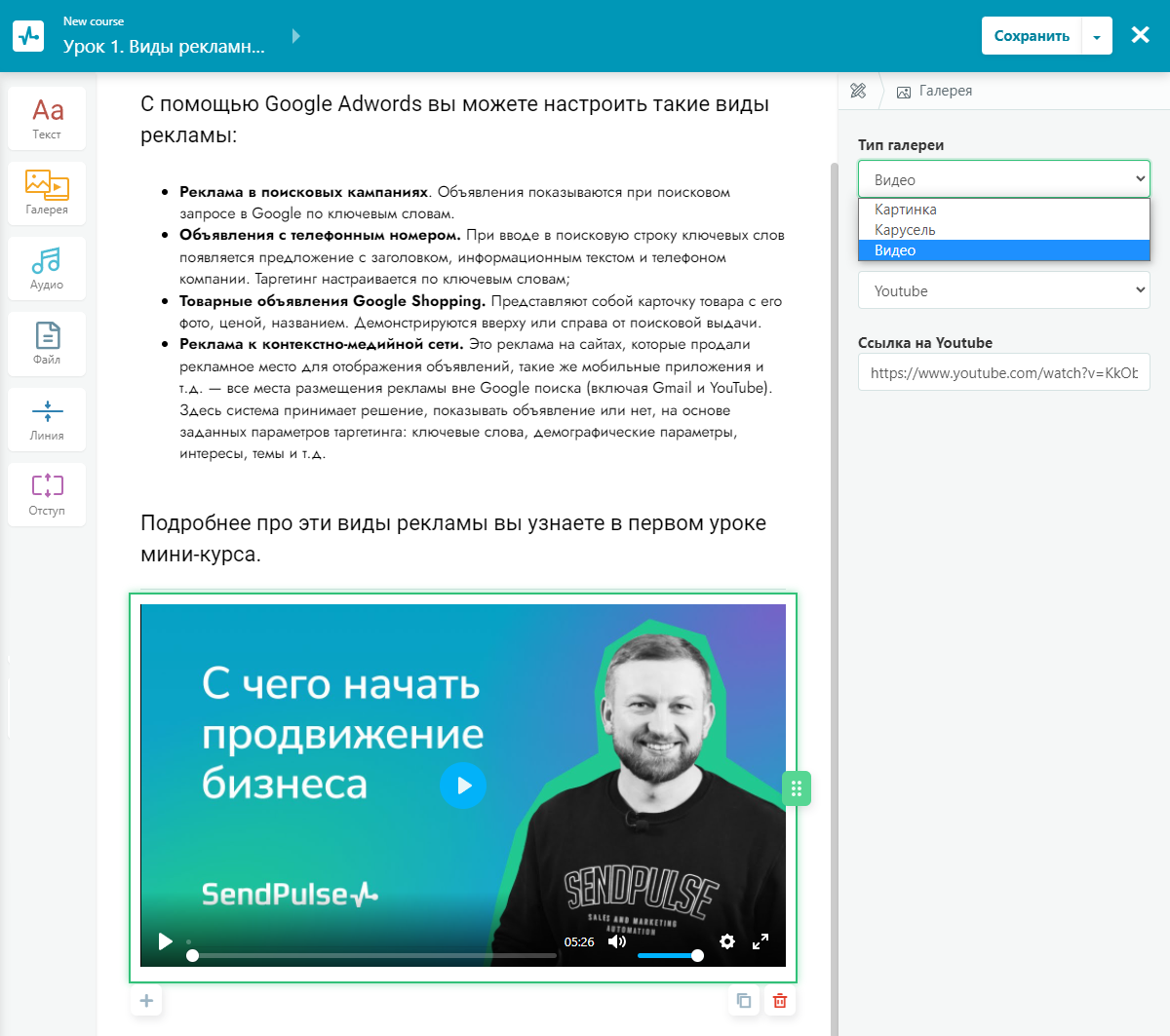
Task: Click the Объявления с телефонным номером bullet
Action: point(482,257)
